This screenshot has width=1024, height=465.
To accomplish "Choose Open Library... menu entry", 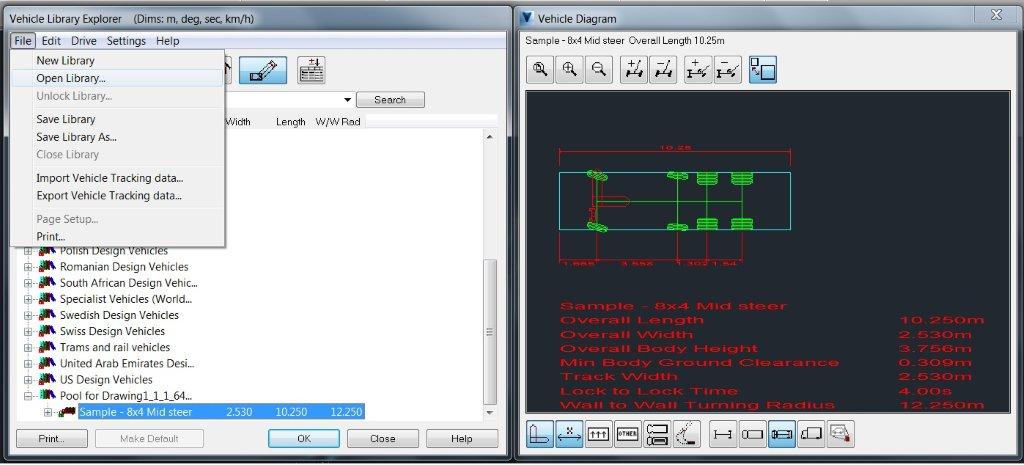I will click(118, 78).
